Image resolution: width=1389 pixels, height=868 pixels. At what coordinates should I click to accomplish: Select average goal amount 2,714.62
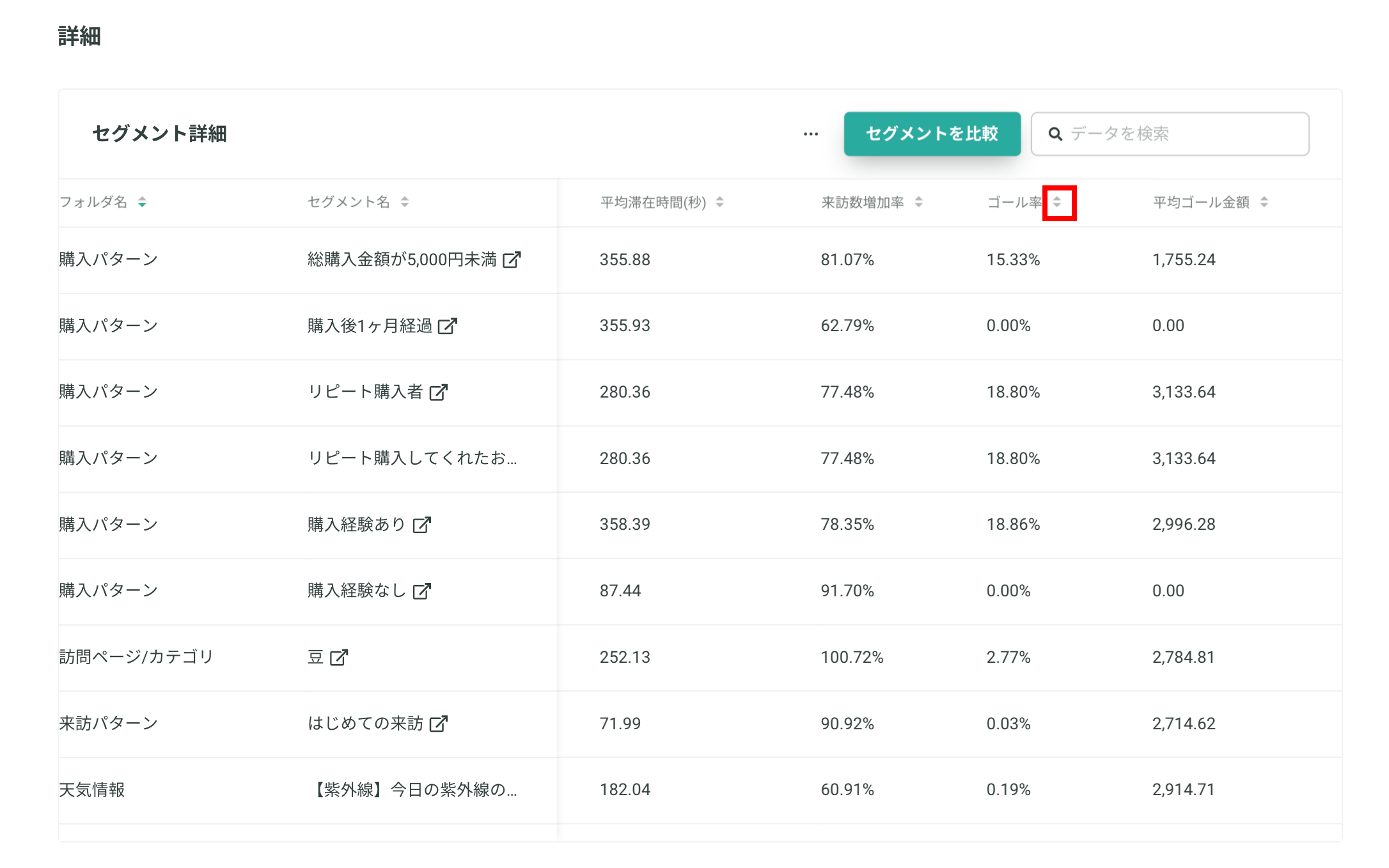(1184, 724)
